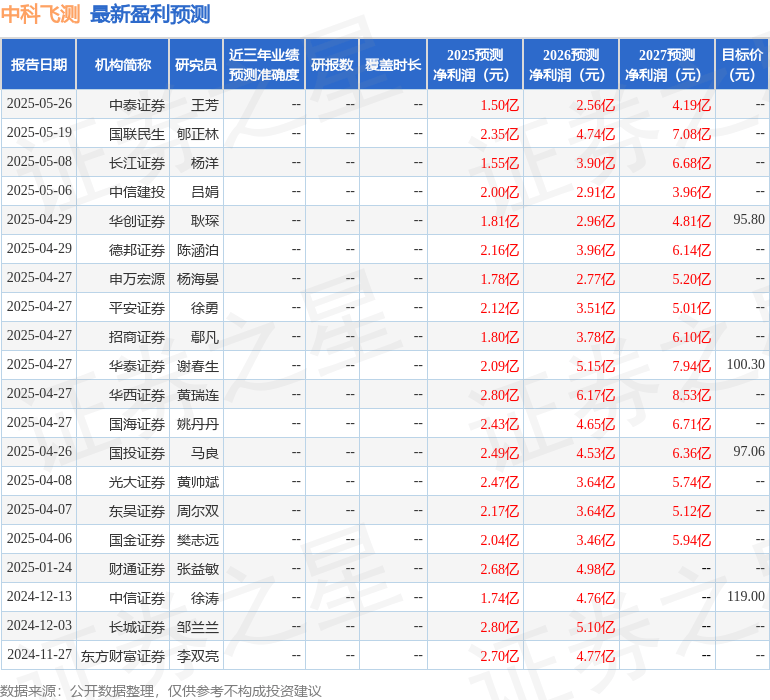This screenshot has width=770, height=700.
Task: Click the 机构简称 column header
Action: (x=123, y=65)
